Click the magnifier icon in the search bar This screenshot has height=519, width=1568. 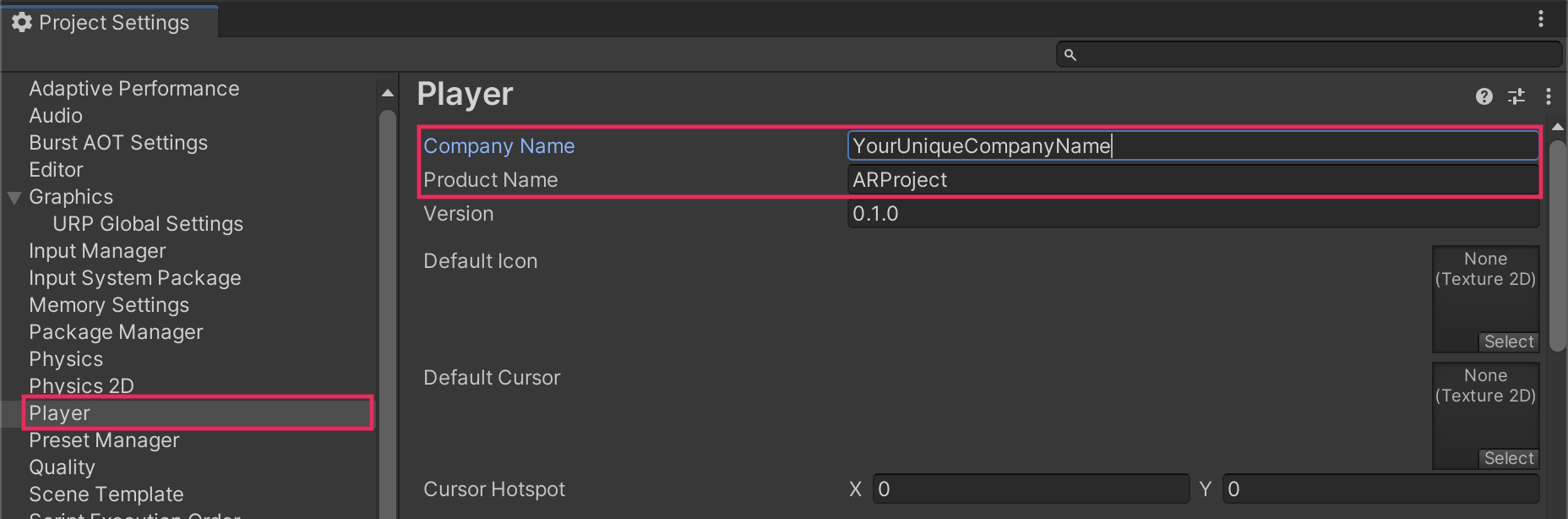[1070, 55]
